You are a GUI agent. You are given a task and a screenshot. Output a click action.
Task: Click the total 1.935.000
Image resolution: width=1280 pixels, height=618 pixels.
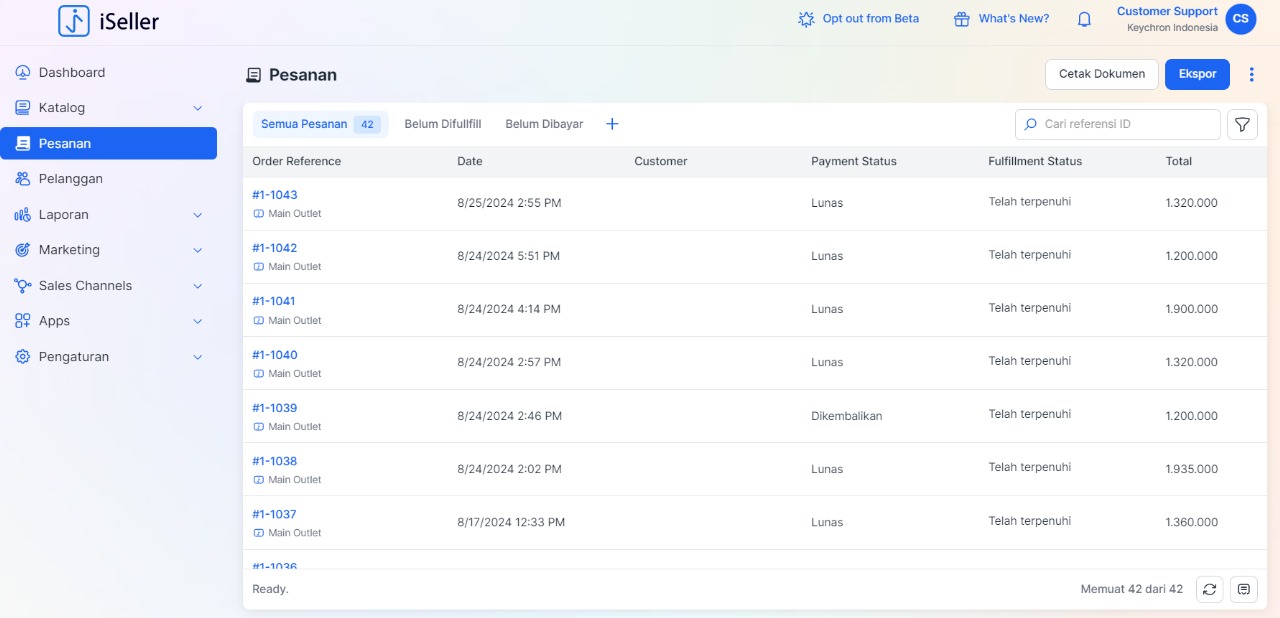pyautogui.click(x=1192, y=469)
